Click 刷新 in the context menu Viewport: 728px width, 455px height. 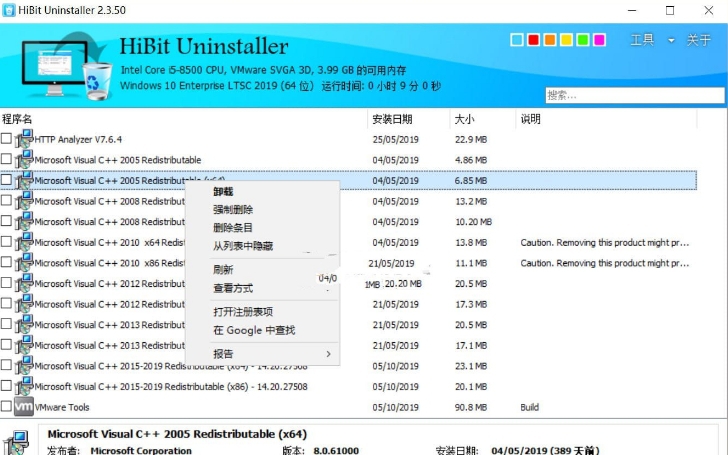[223, 270]
